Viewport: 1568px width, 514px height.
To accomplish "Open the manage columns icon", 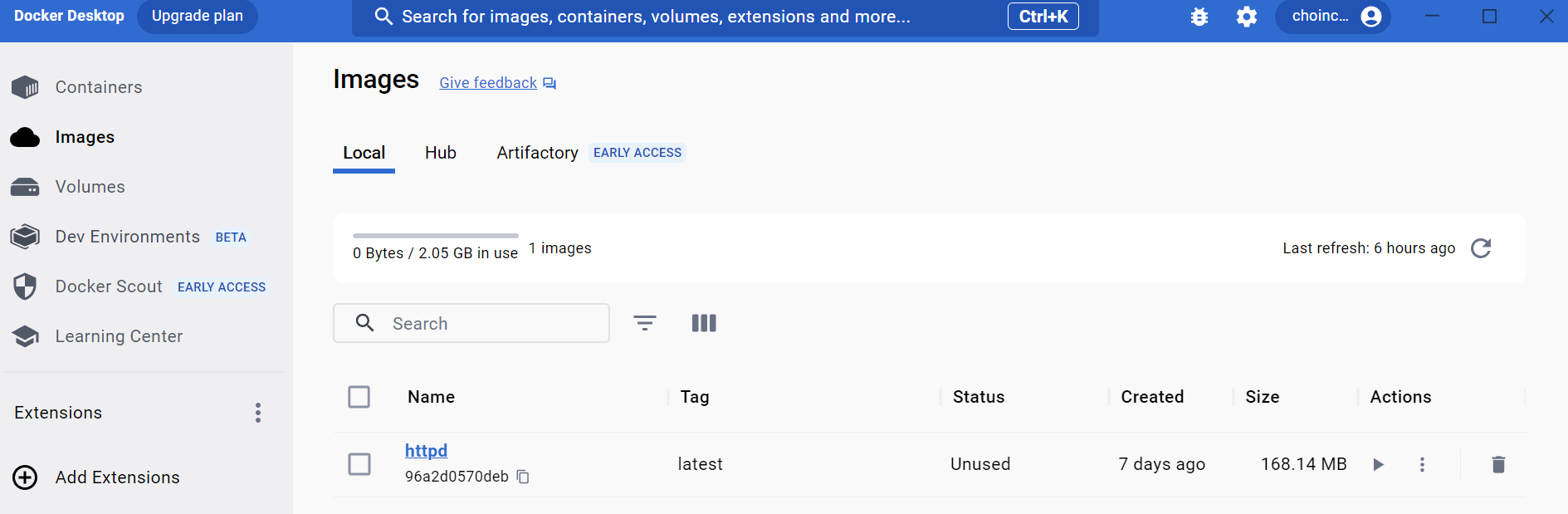I will pyautogui.click(x=704, y=323).
